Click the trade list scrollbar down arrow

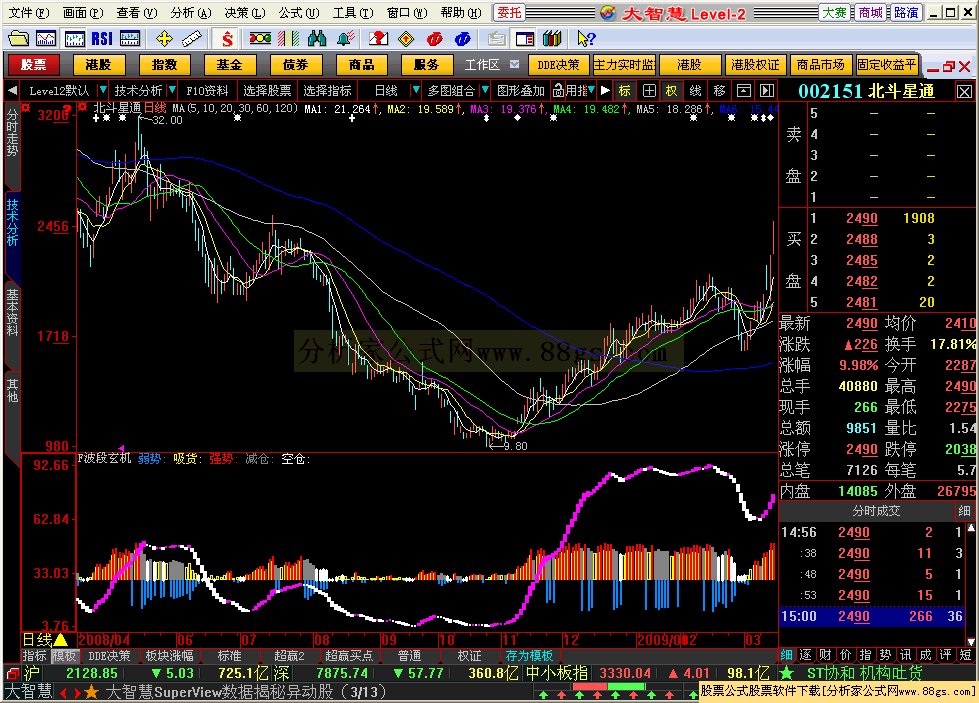tap(971, 641)
